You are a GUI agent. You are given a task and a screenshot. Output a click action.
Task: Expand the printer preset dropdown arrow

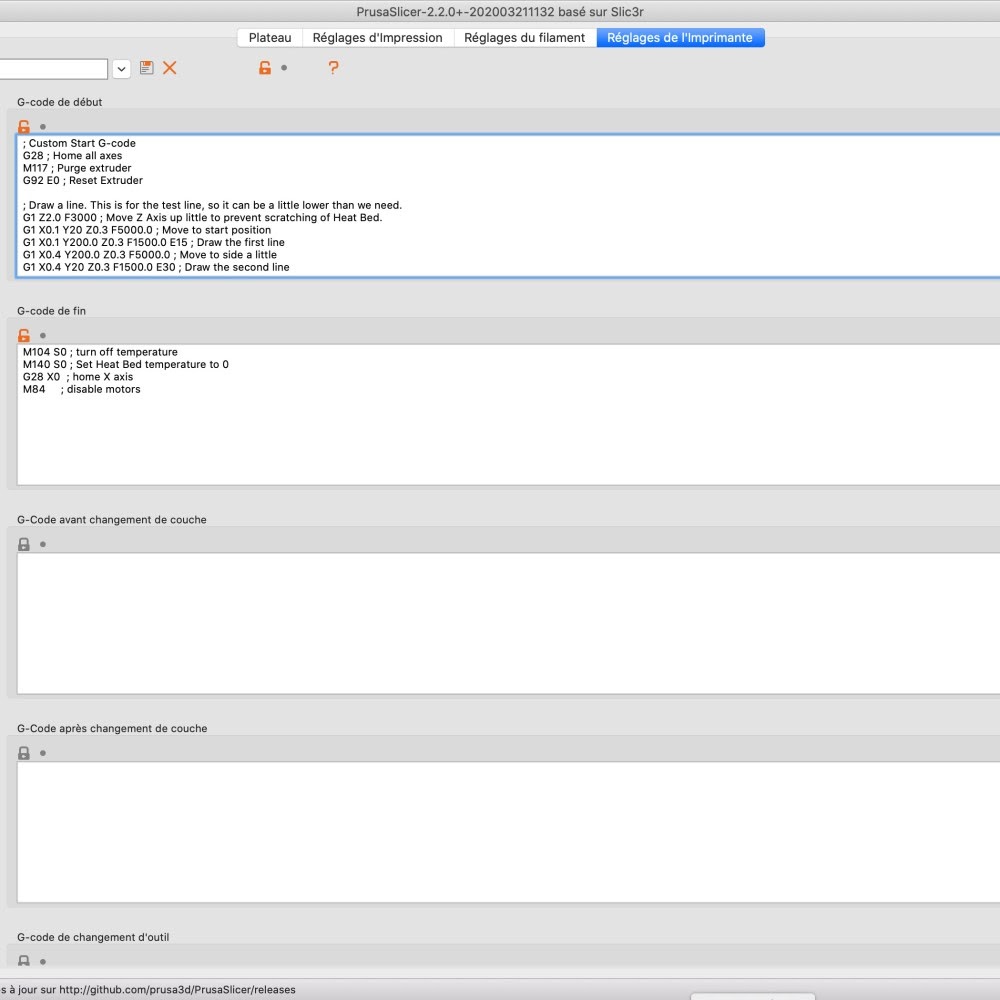pyautogui.click(x=121, y=68)
